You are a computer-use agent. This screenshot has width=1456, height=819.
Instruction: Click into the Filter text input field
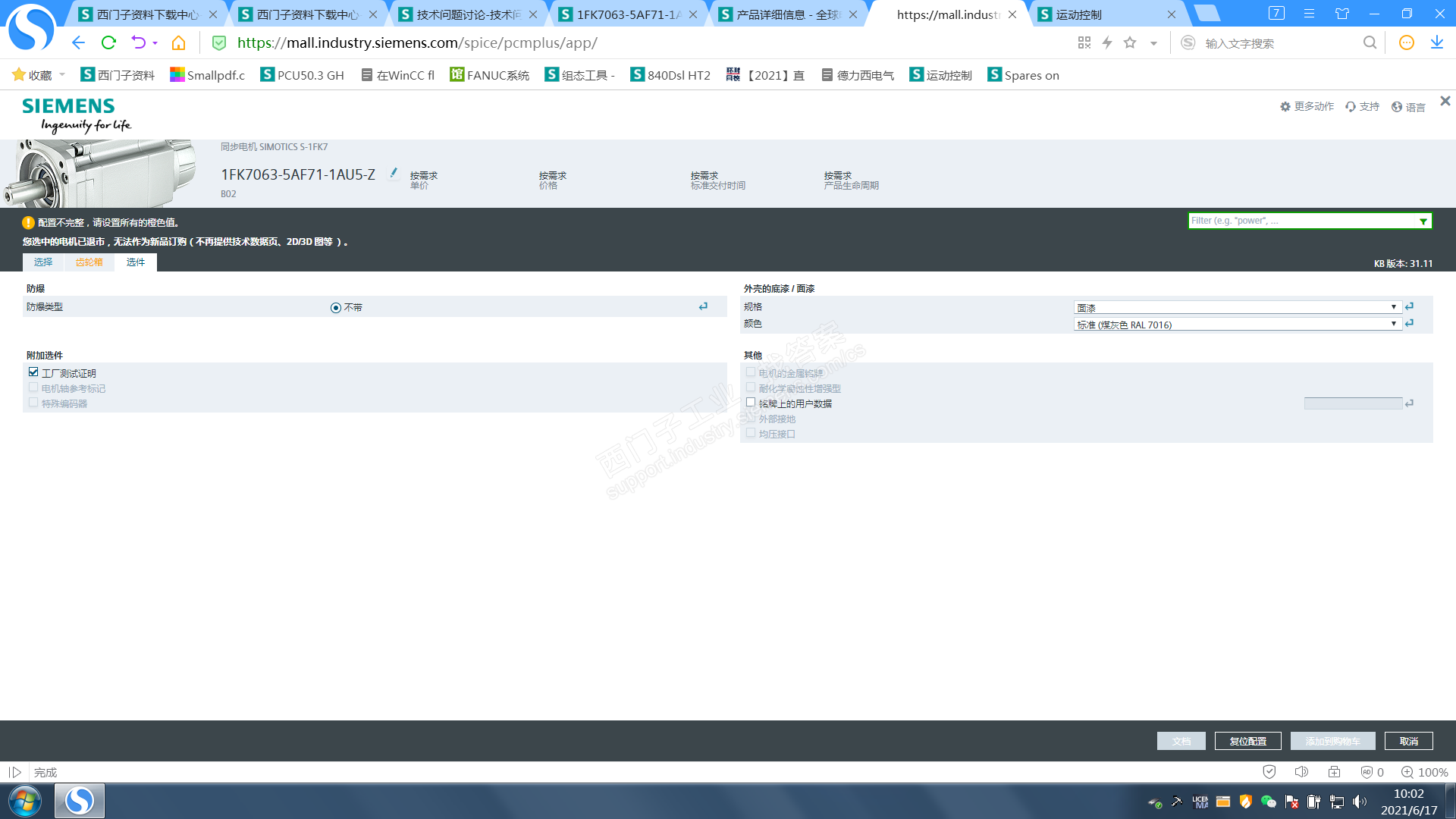1301,221
